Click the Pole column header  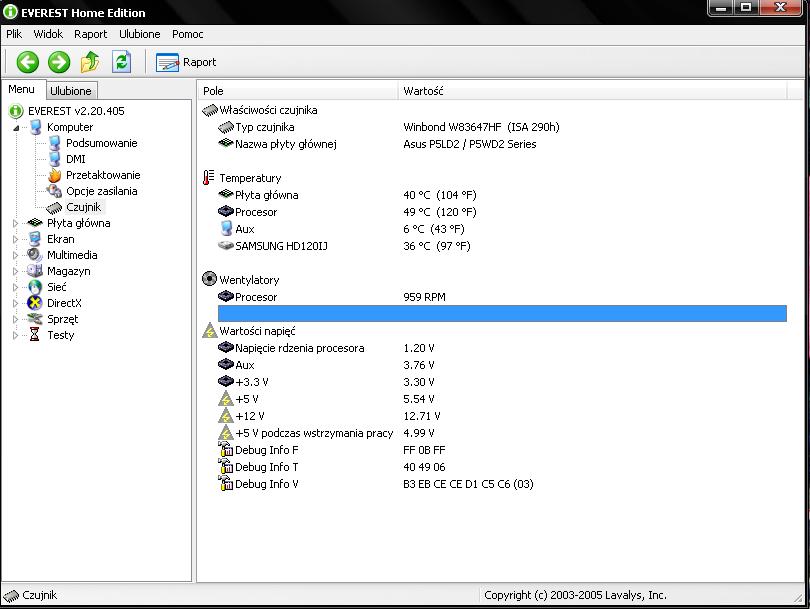point(297,91)
